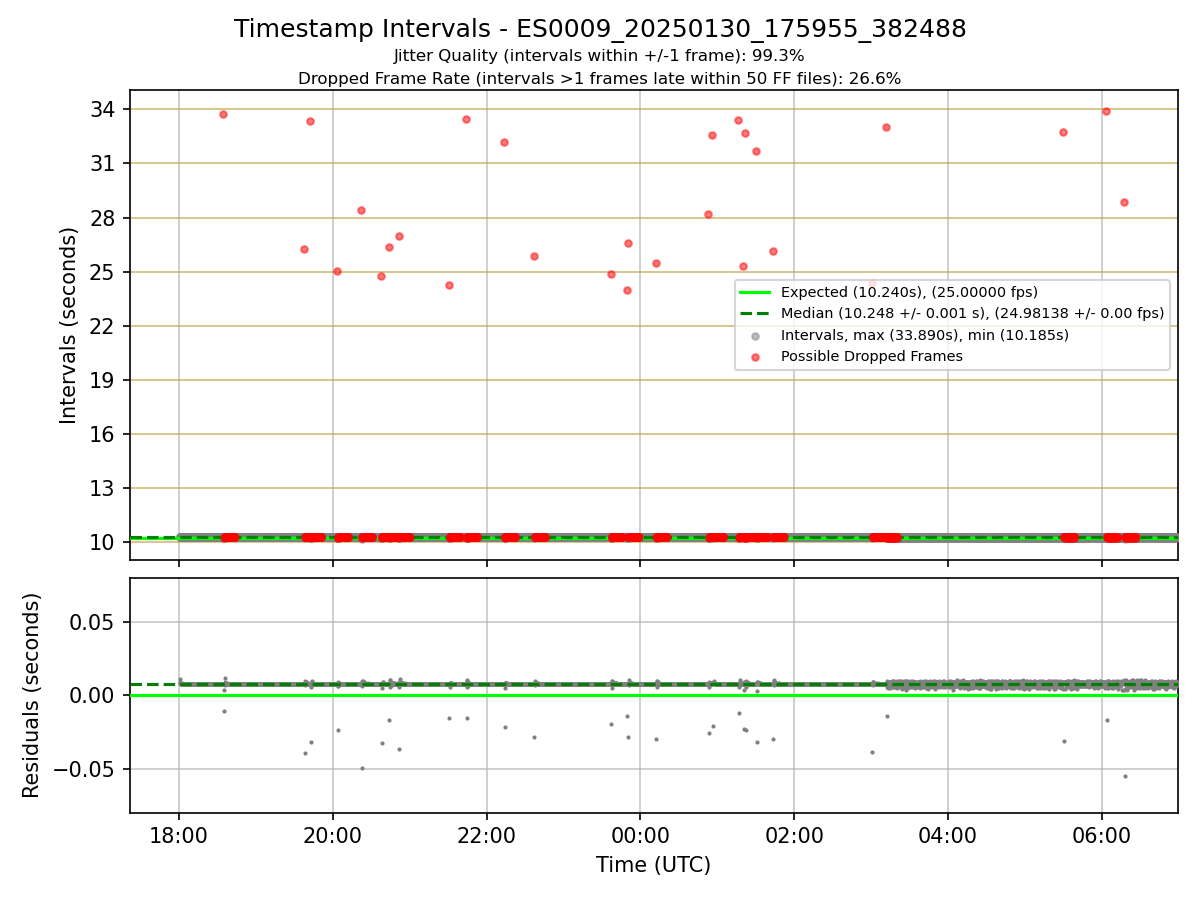Click the lowest gray residual point just after 06:00
The height and width of the screenshot is (900, 1200).
(1124, 776)
